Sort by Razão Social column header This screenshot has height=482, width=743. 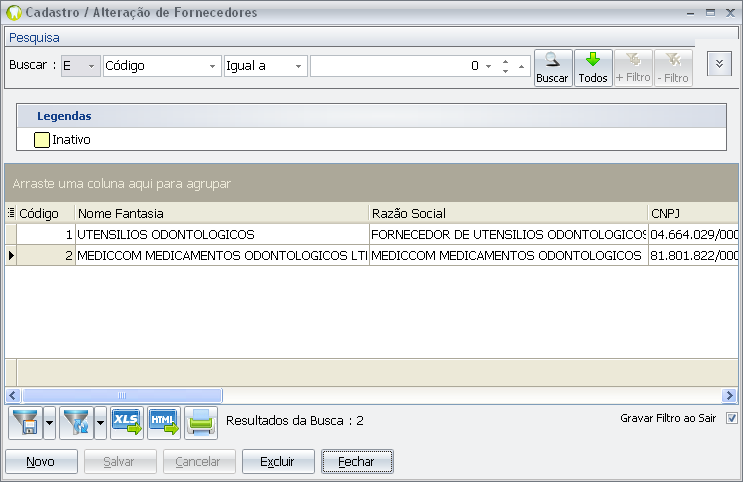coord(508,213)
